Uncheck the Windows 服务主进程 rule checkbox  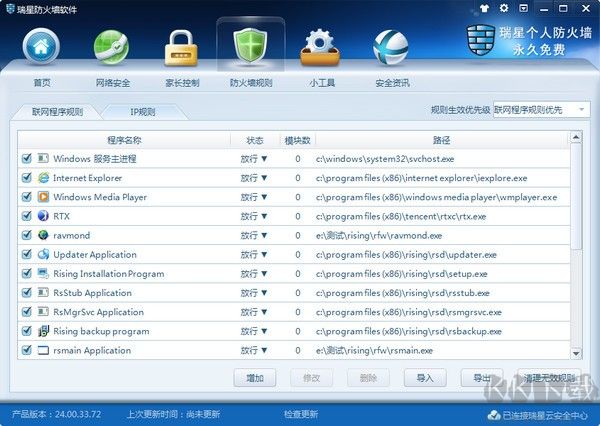[x=26, y=158]
